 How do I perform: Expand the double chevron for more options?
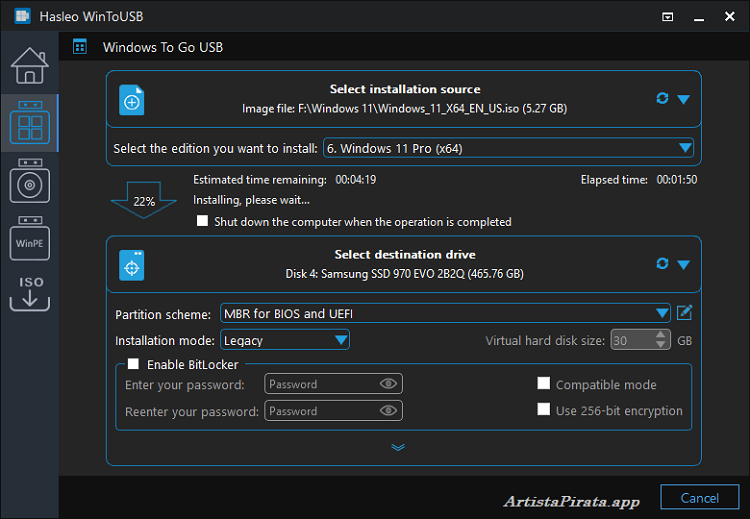click(398, 447)
